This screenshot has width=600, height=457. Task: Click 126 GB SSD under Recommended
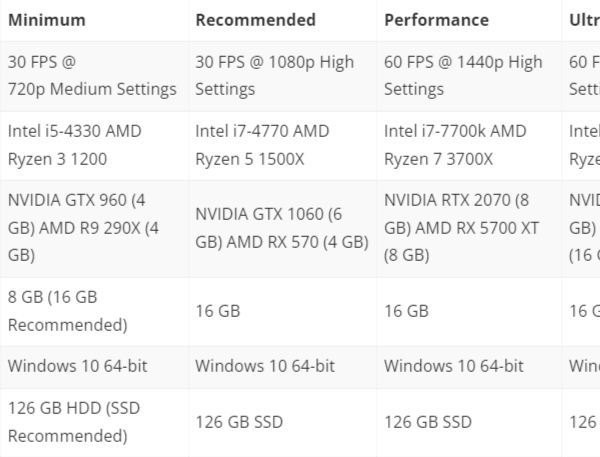point(282,422)
